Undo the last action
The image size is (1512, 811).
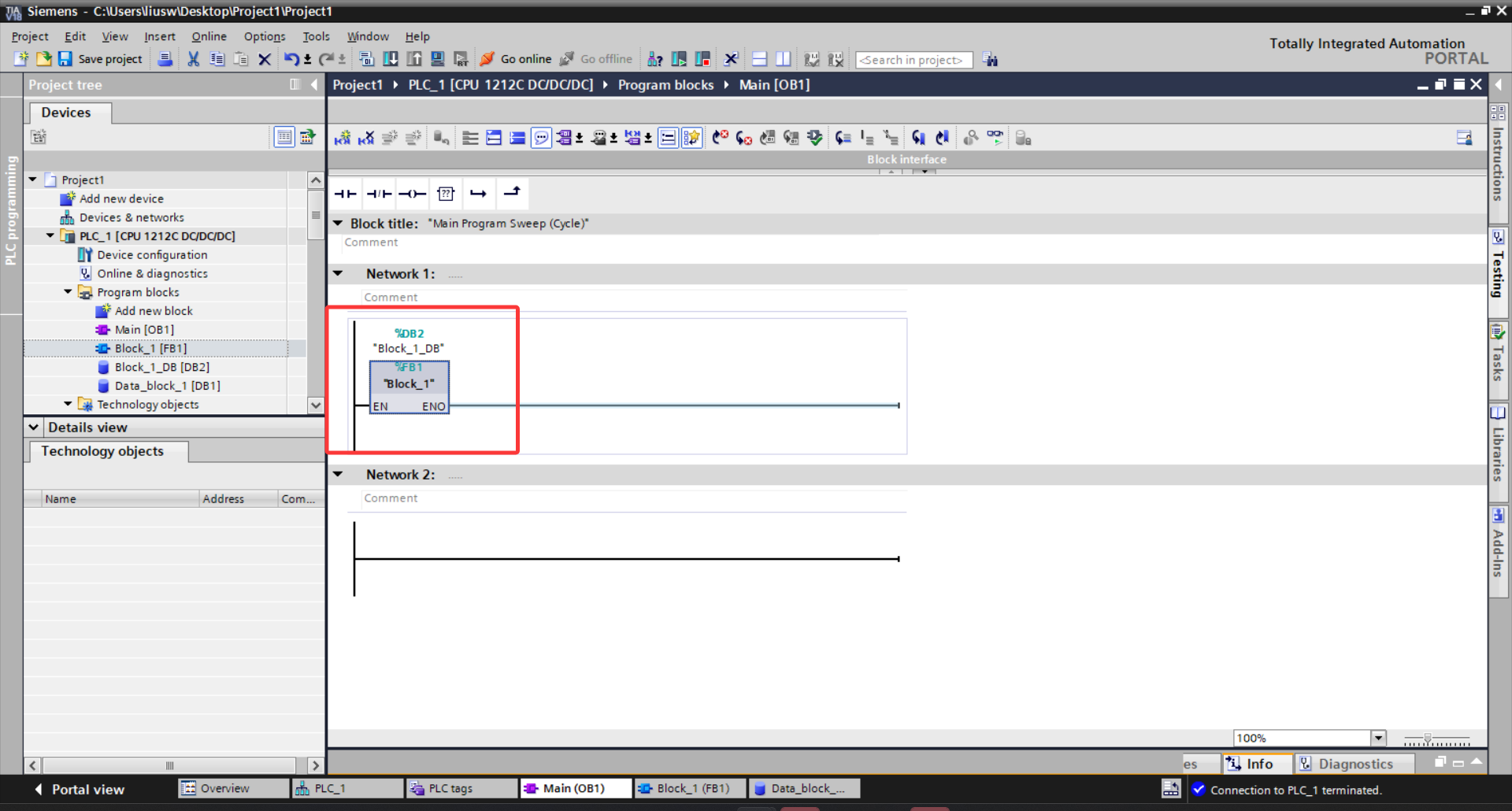pos(291,59)
